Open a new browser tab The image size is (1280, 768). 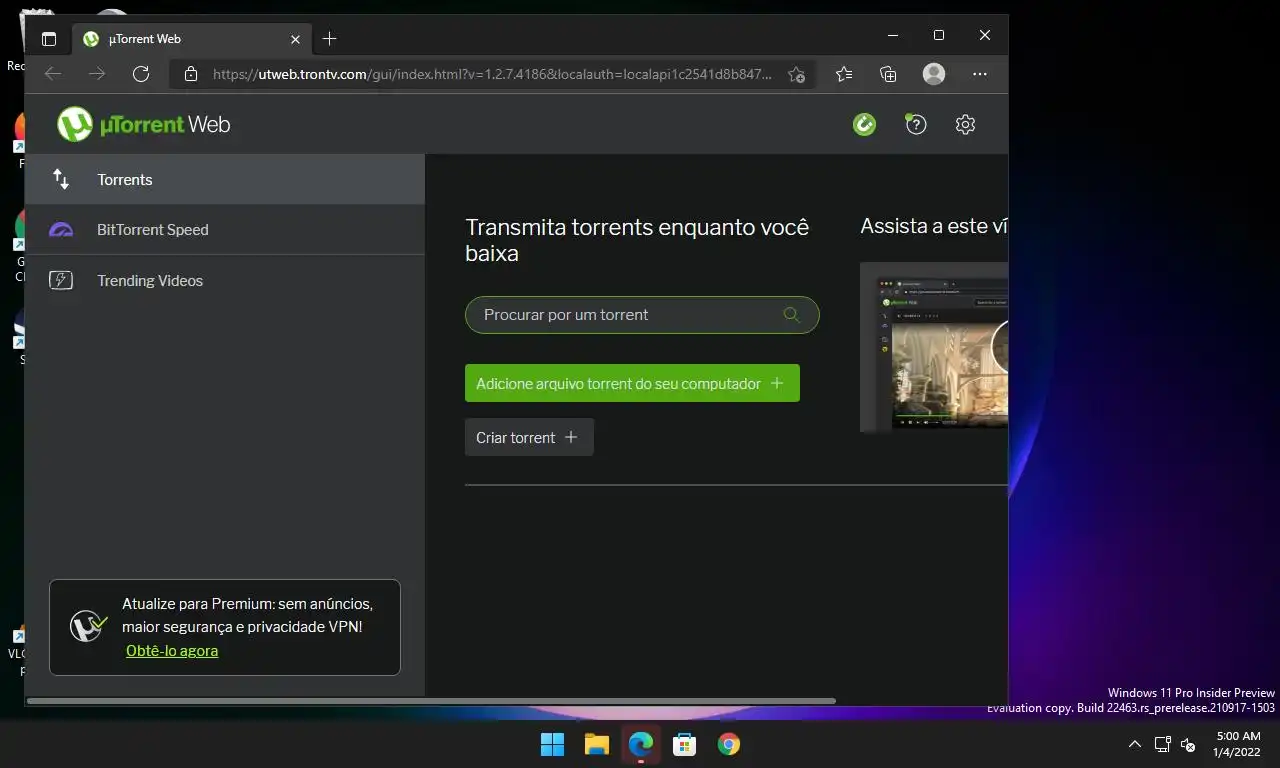tap(330, 39)
